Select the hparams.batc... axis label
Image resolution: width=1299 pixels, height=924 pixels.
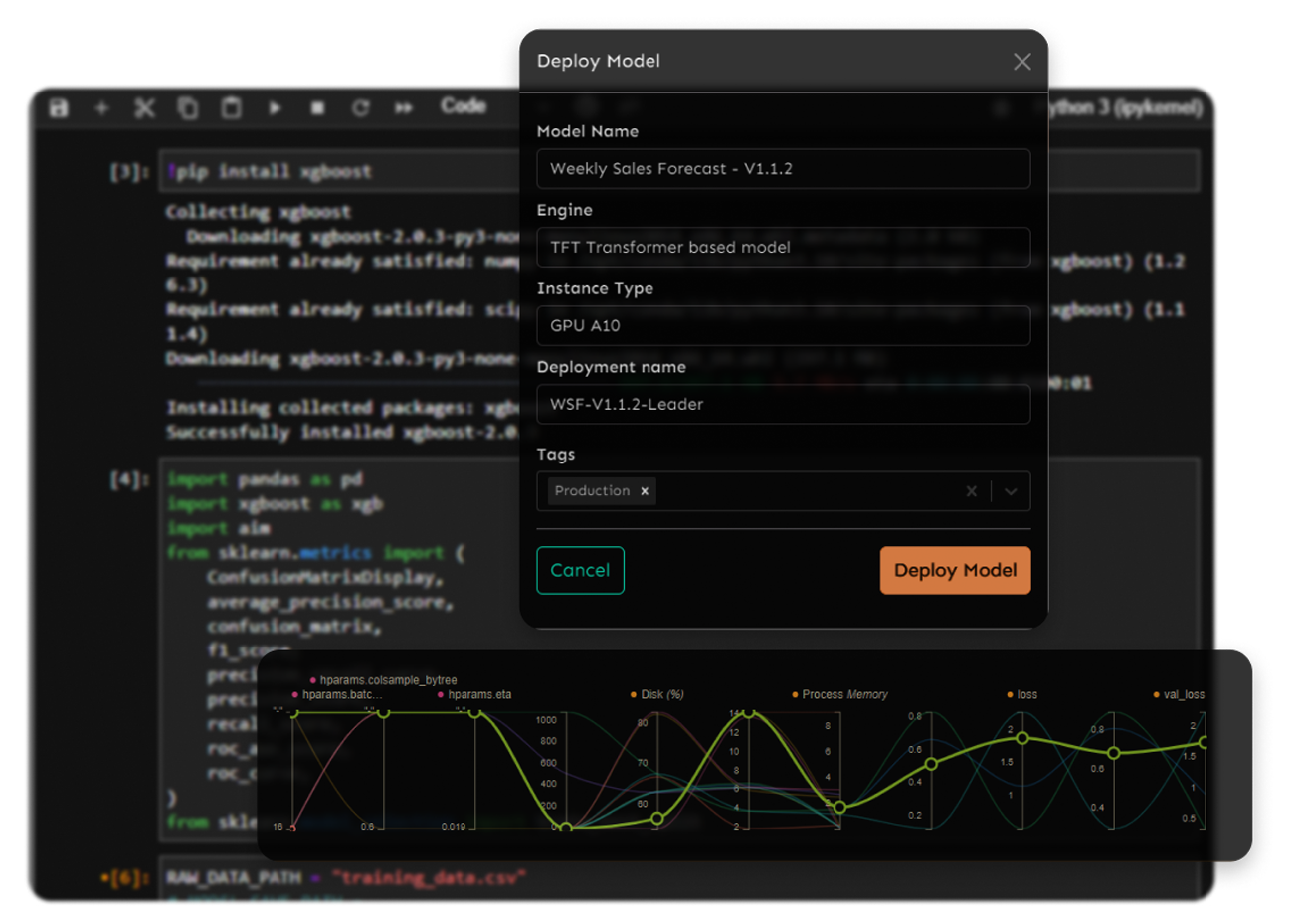(x=342, y=694)
